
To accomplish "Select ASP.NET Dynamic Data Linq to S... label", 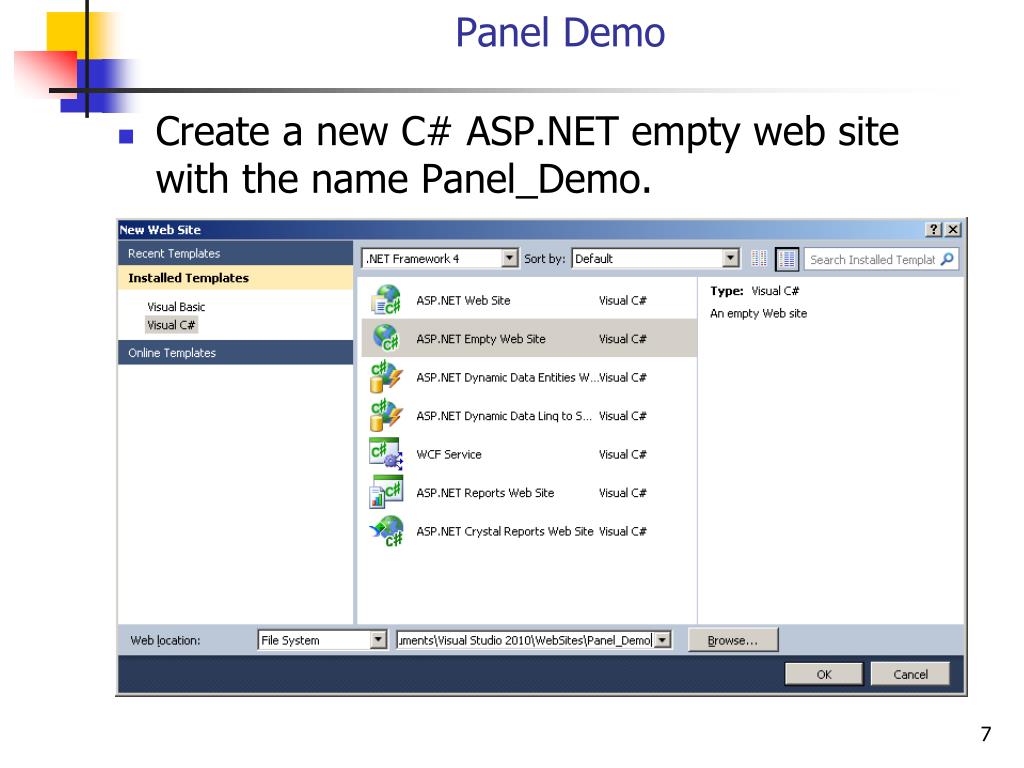I will pos(504,416).
